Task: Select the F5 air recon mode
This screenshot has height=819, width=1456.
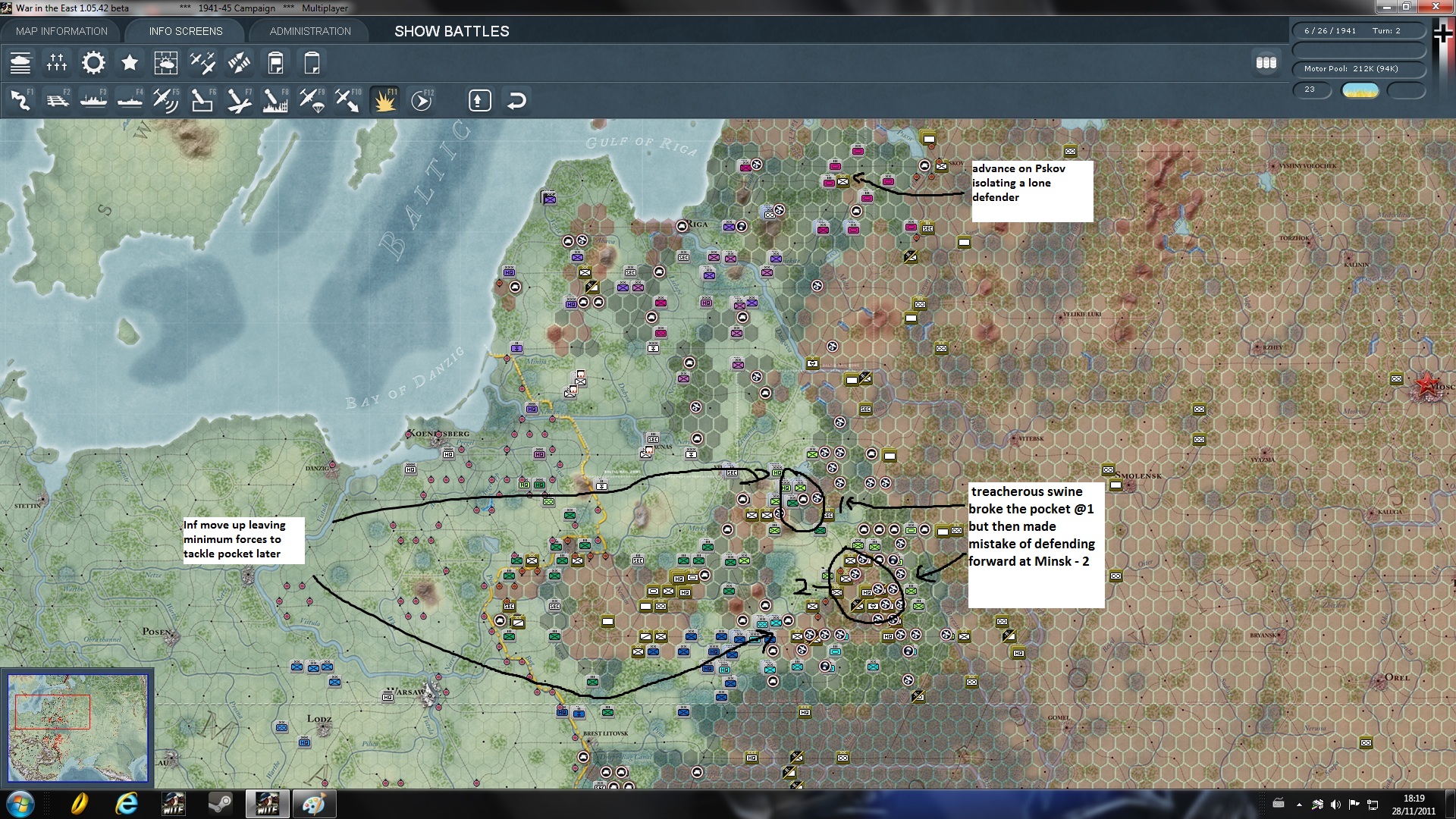Action: pos(166,100)
